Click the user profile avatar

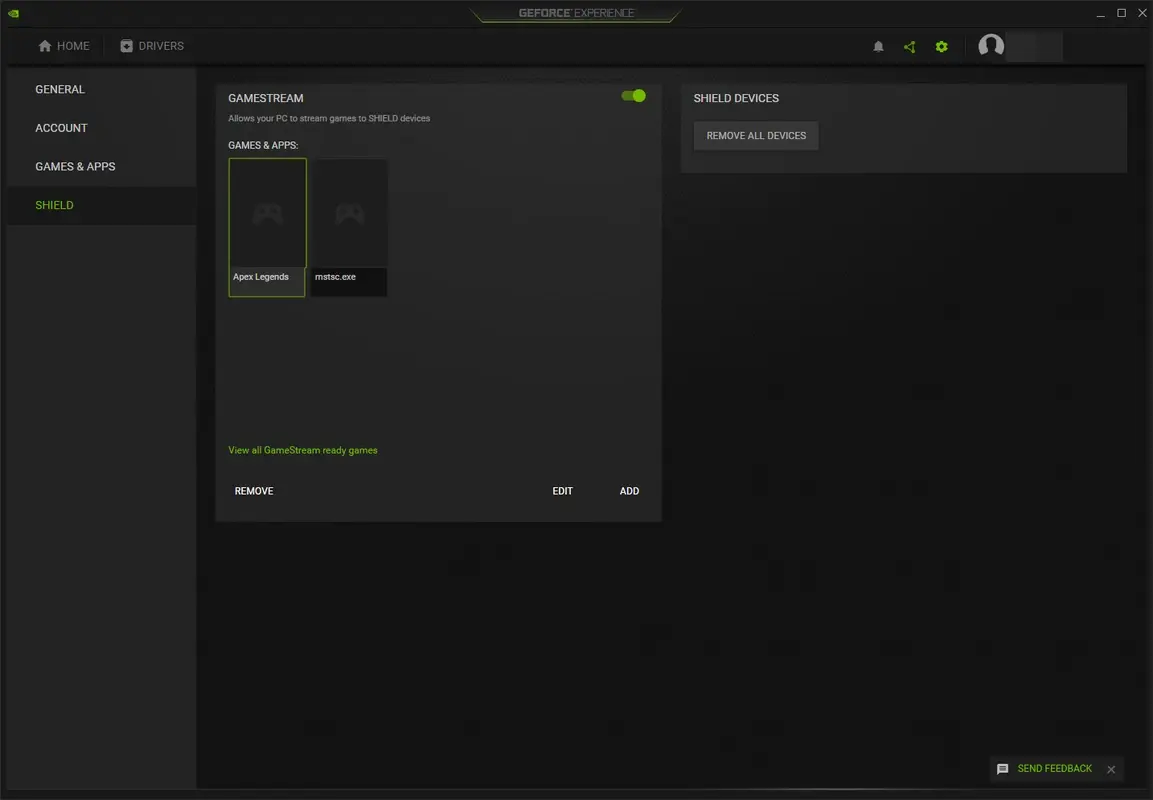991,46
